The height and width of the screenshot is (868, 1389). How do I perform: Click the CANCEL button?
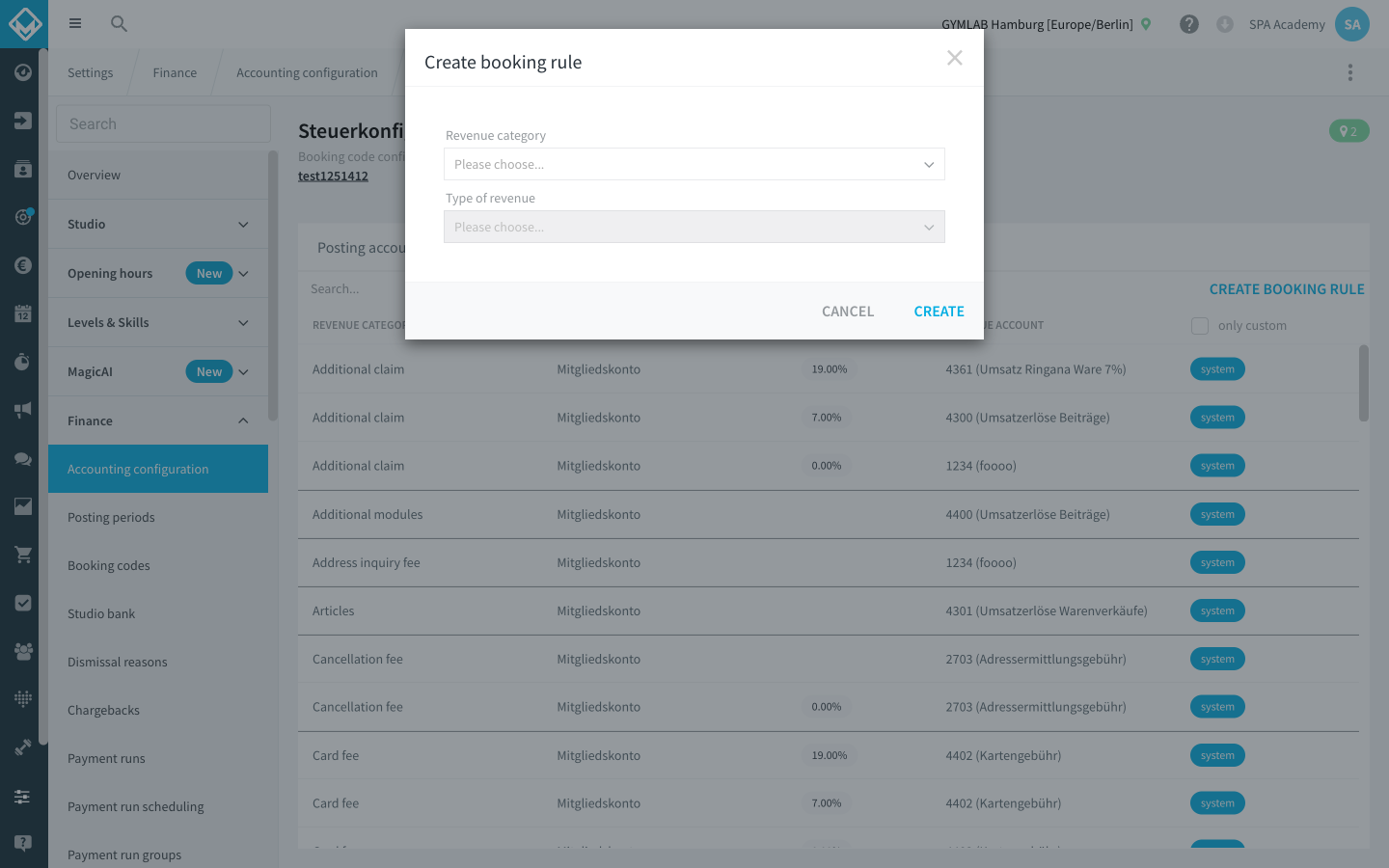pyautogui.click(x=848, y=312)
